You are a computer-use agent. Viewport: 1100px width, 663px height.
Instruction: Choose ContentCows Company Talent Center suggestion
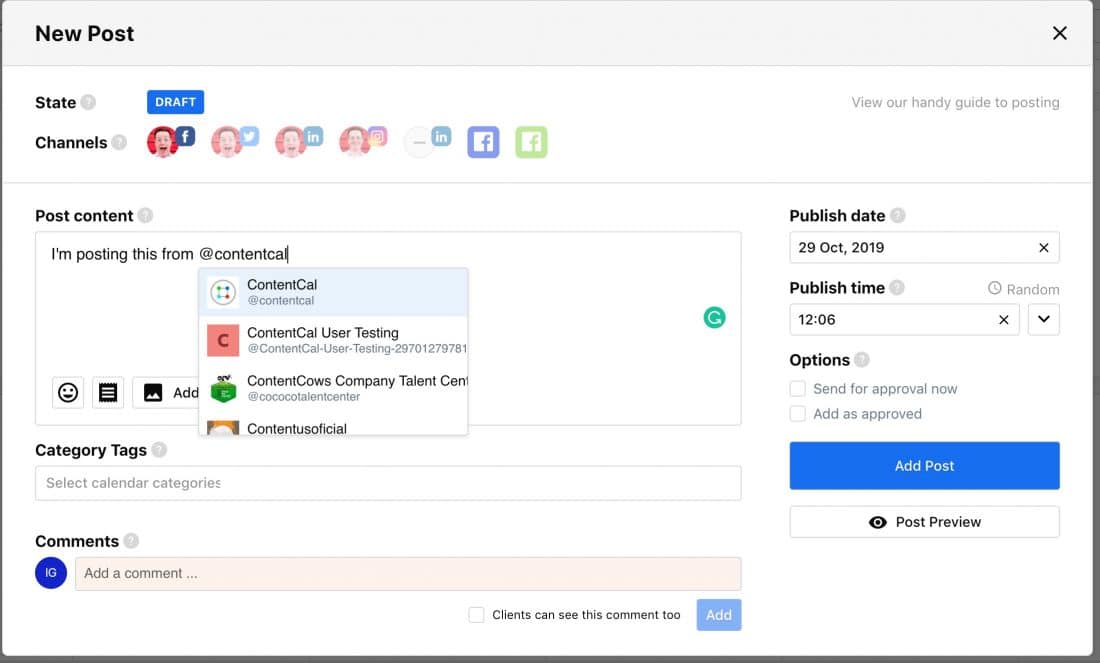click(333, 388)
